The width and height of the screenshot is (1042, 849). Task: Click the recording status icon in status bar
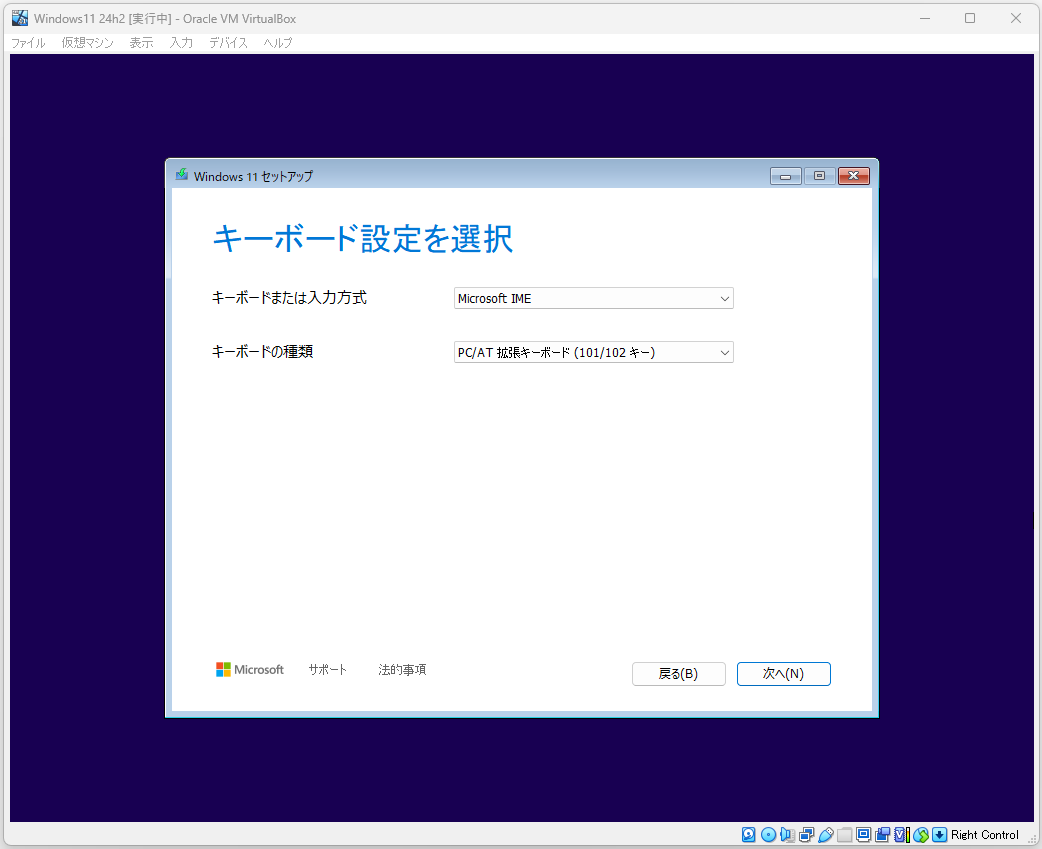tap(884, 834)
